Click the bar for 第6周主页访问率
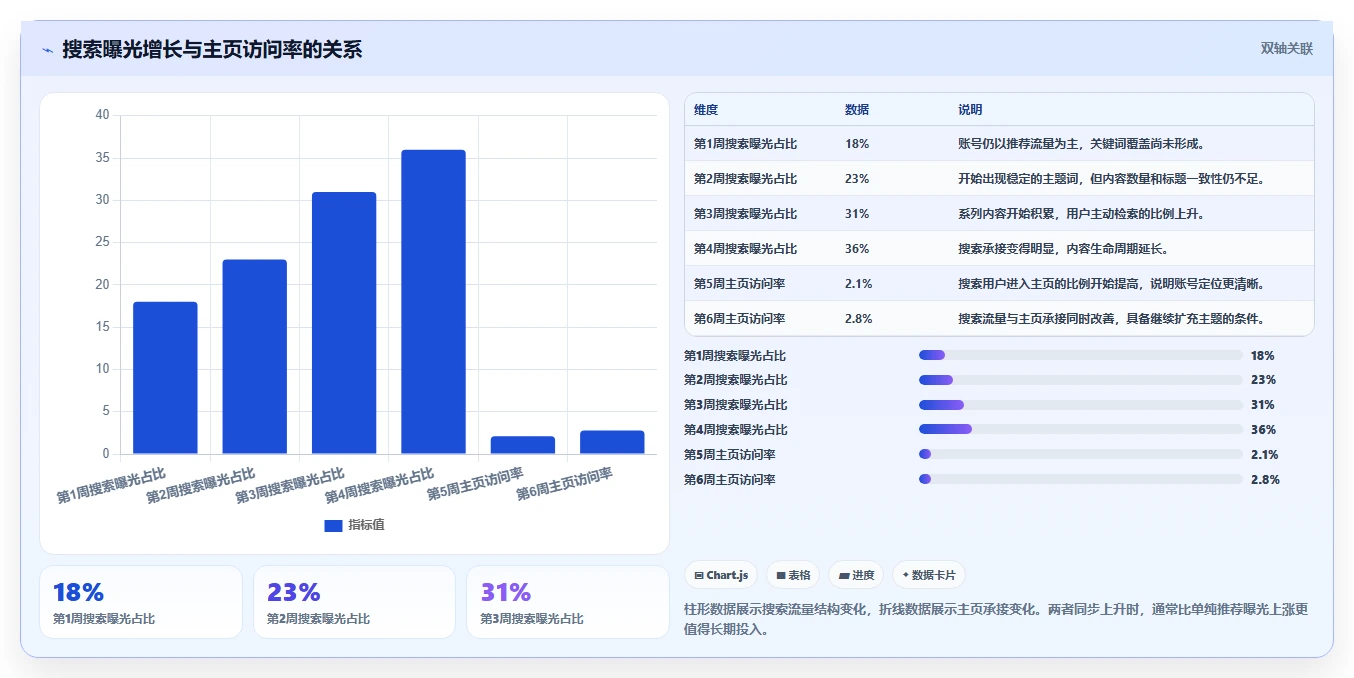1354x678 pixels. [612, 442]
